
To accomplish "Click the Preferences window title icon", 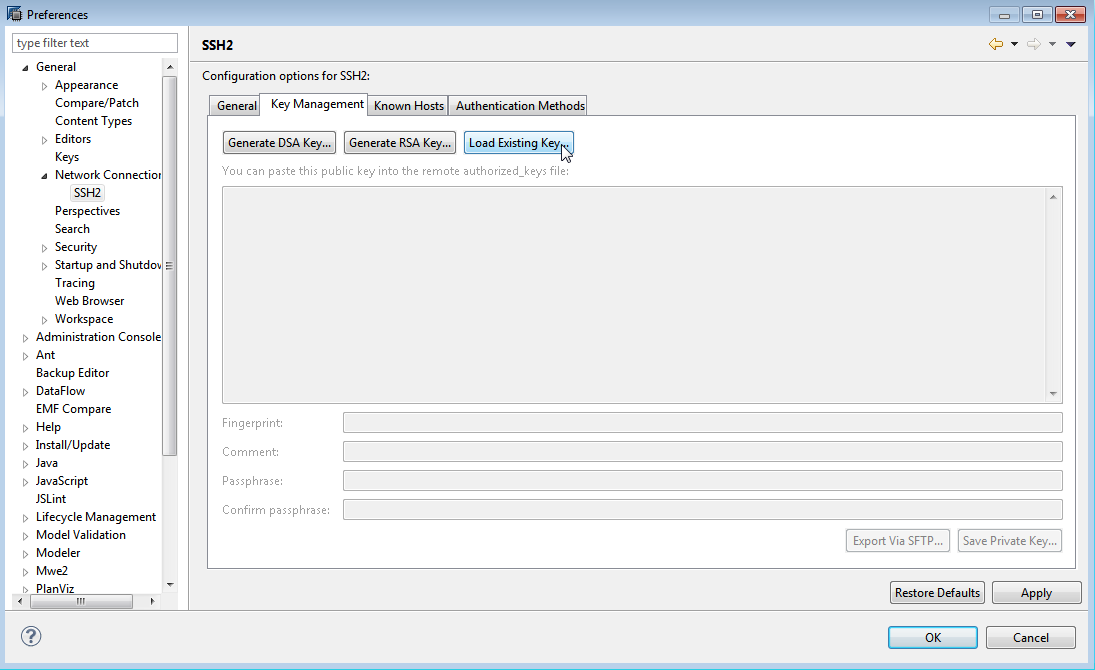I will (14, 13).
